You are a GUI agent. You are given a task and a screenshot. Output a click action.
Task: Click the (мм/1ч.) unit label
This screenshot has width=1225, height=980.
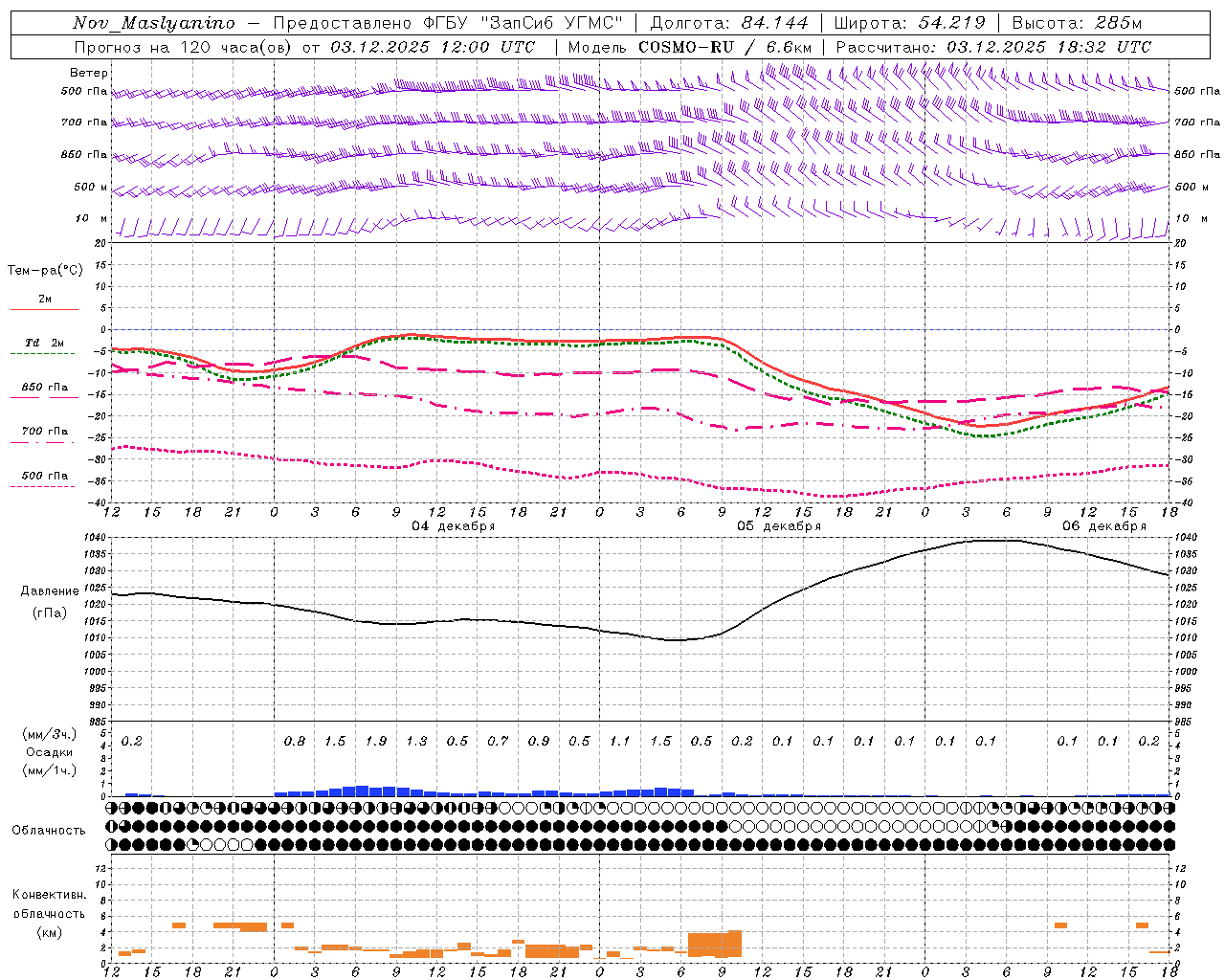click(50, 770)
